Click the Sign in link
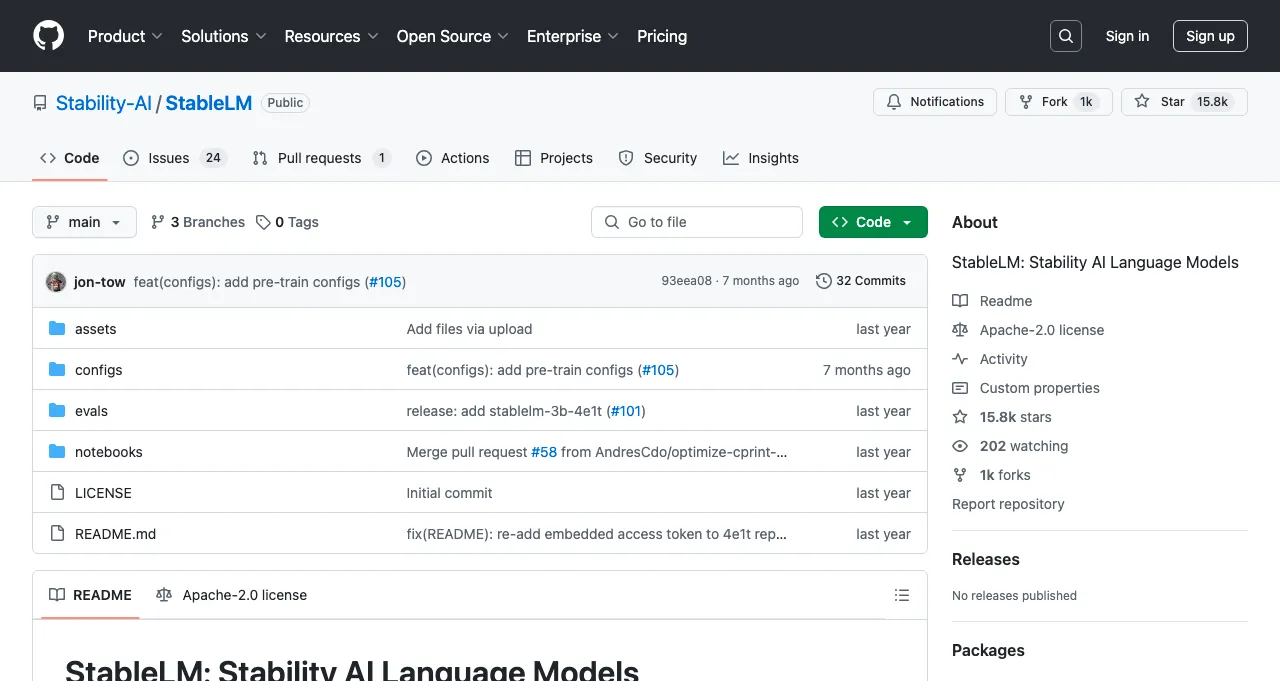The height and width of the screenshot is (681, 1280). (1127, 36)
